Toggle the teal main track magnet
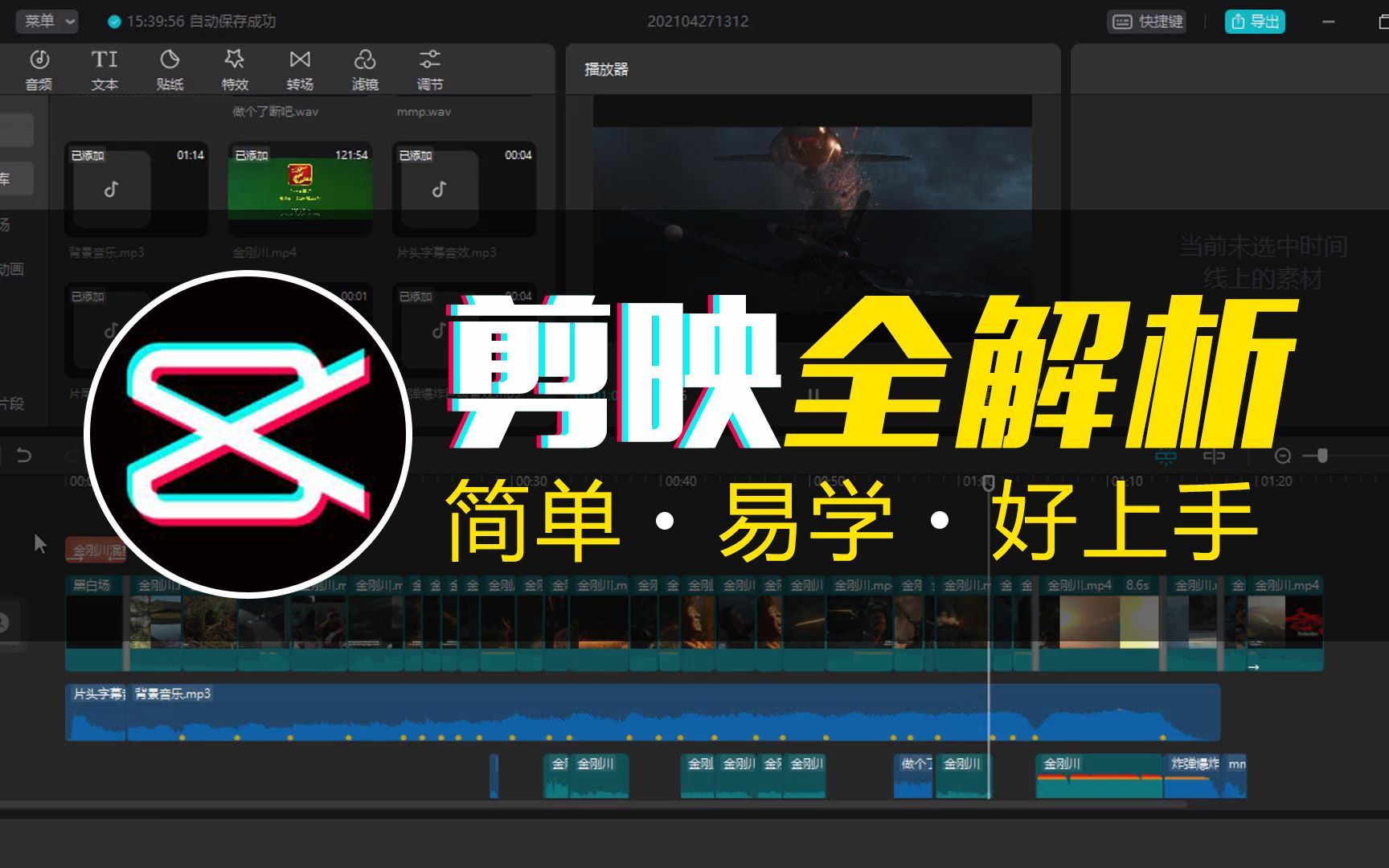The image size is (1389, 868). pyautogui.click(x=1166, y=457)
